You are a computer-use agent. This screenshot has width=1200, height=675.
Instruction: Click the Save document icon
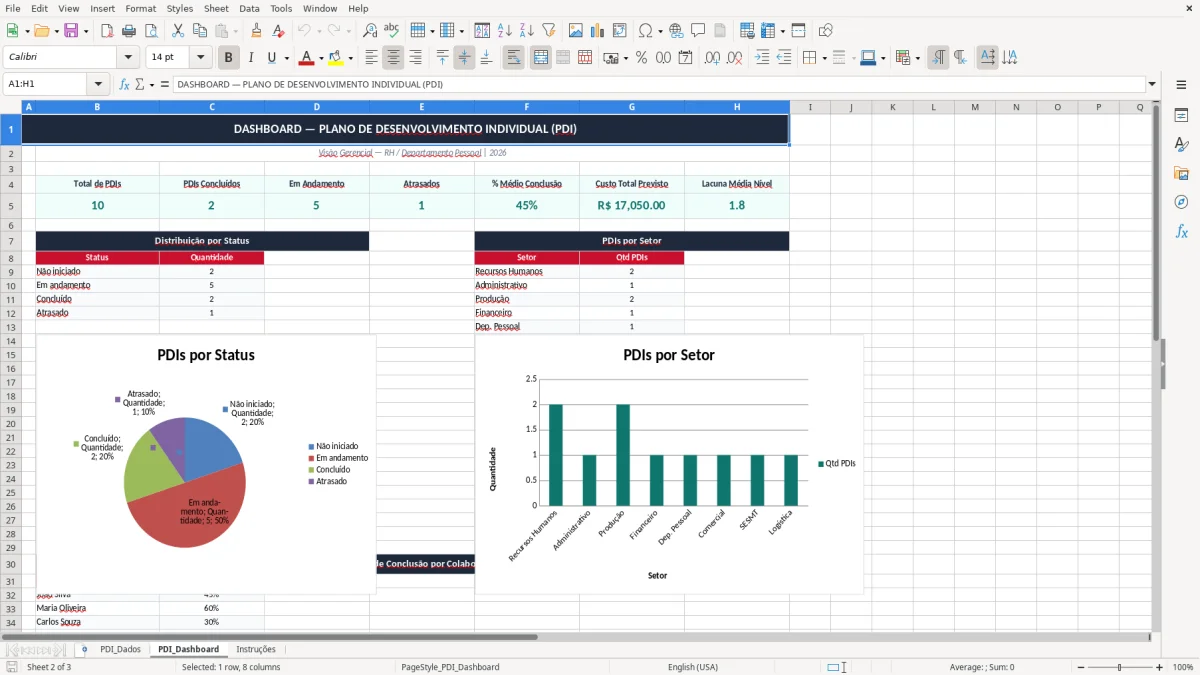71,31
